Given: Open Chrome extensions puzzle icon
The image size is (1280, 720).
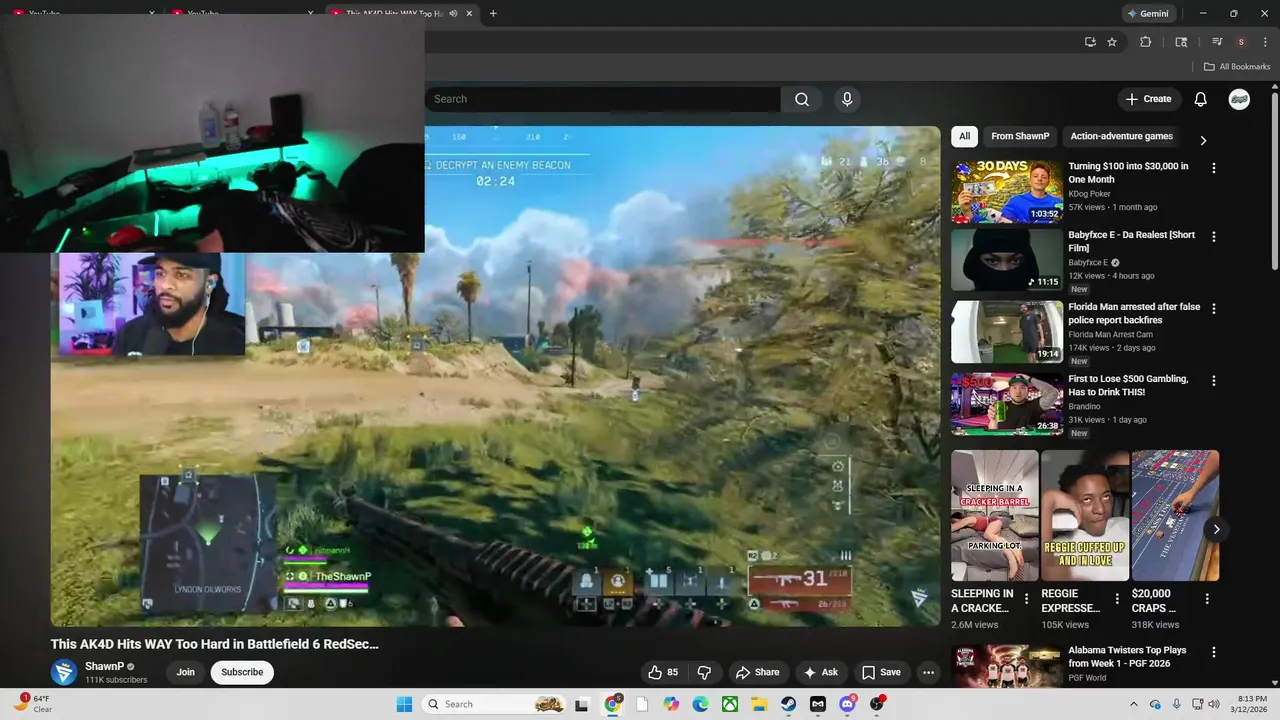Looking at the screenshot, I should coord(1146,42).
